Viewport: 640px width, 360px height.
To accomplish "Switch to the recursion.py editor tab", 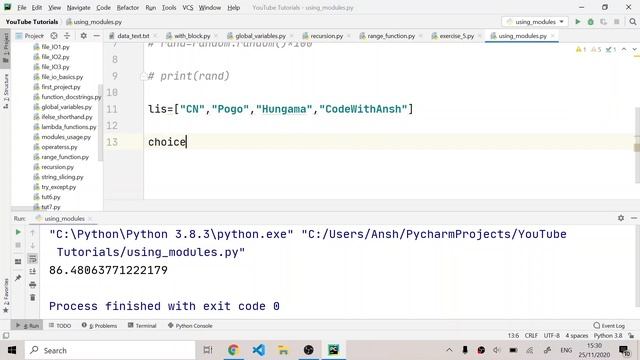I will click(327, 36).
